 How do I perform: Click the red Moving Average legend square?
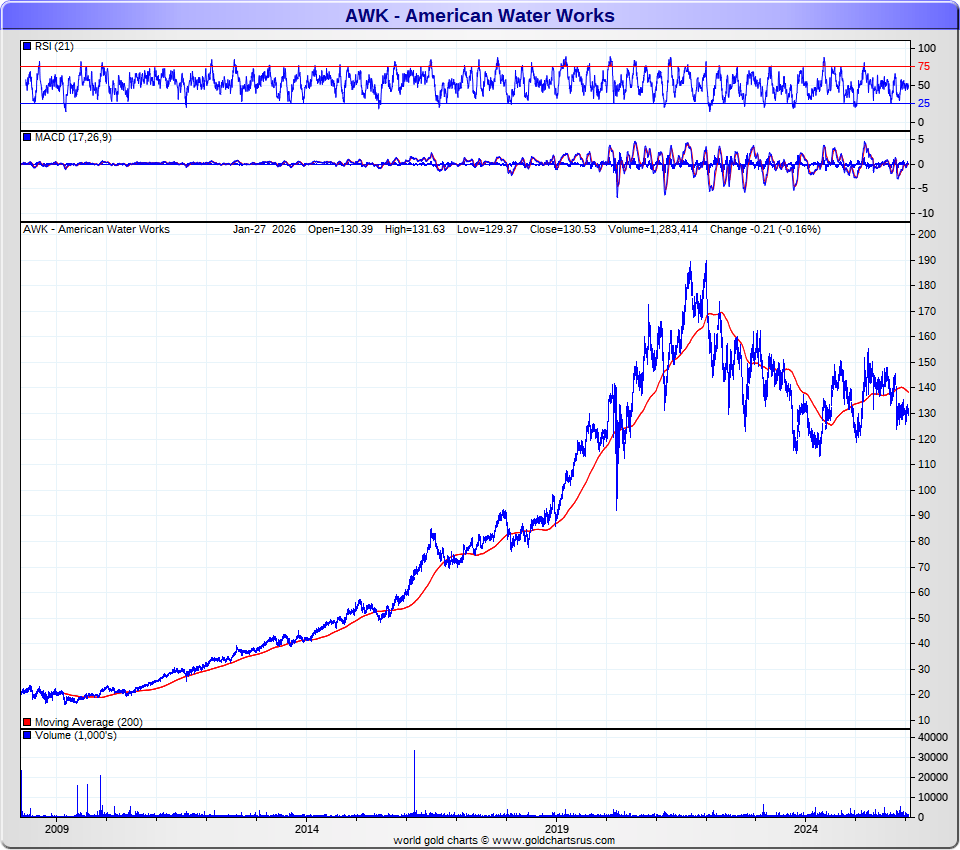point(27,722)
